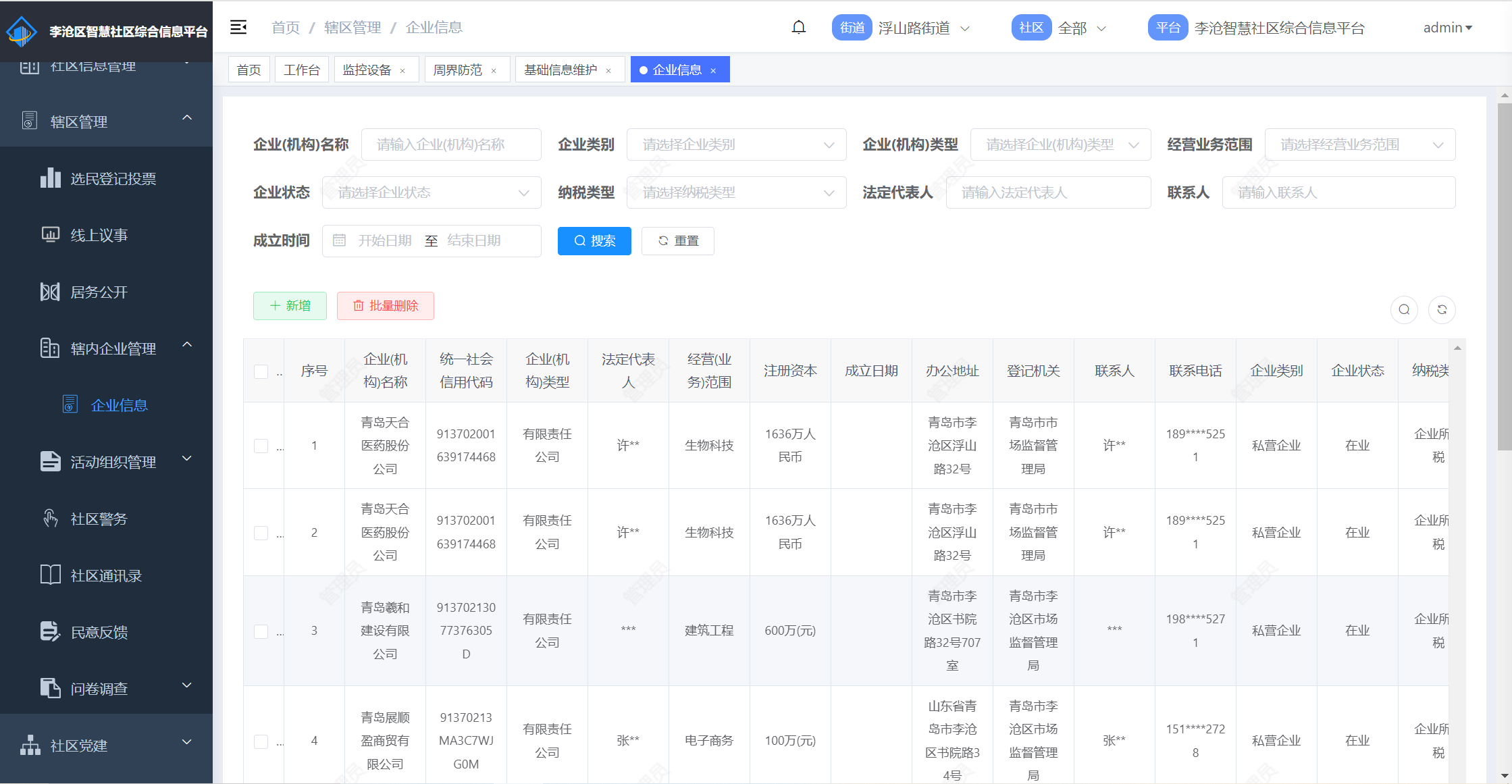
Task: Click the 问卷调查 file icon
Action: coord(51,689)
